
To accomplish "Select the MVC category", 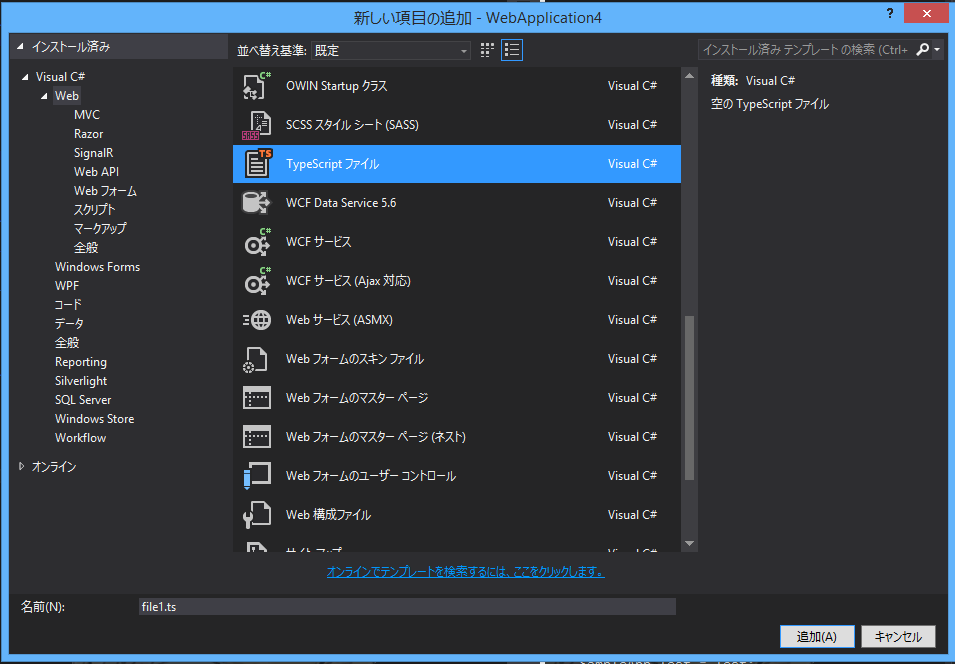I will click(86, 115).
